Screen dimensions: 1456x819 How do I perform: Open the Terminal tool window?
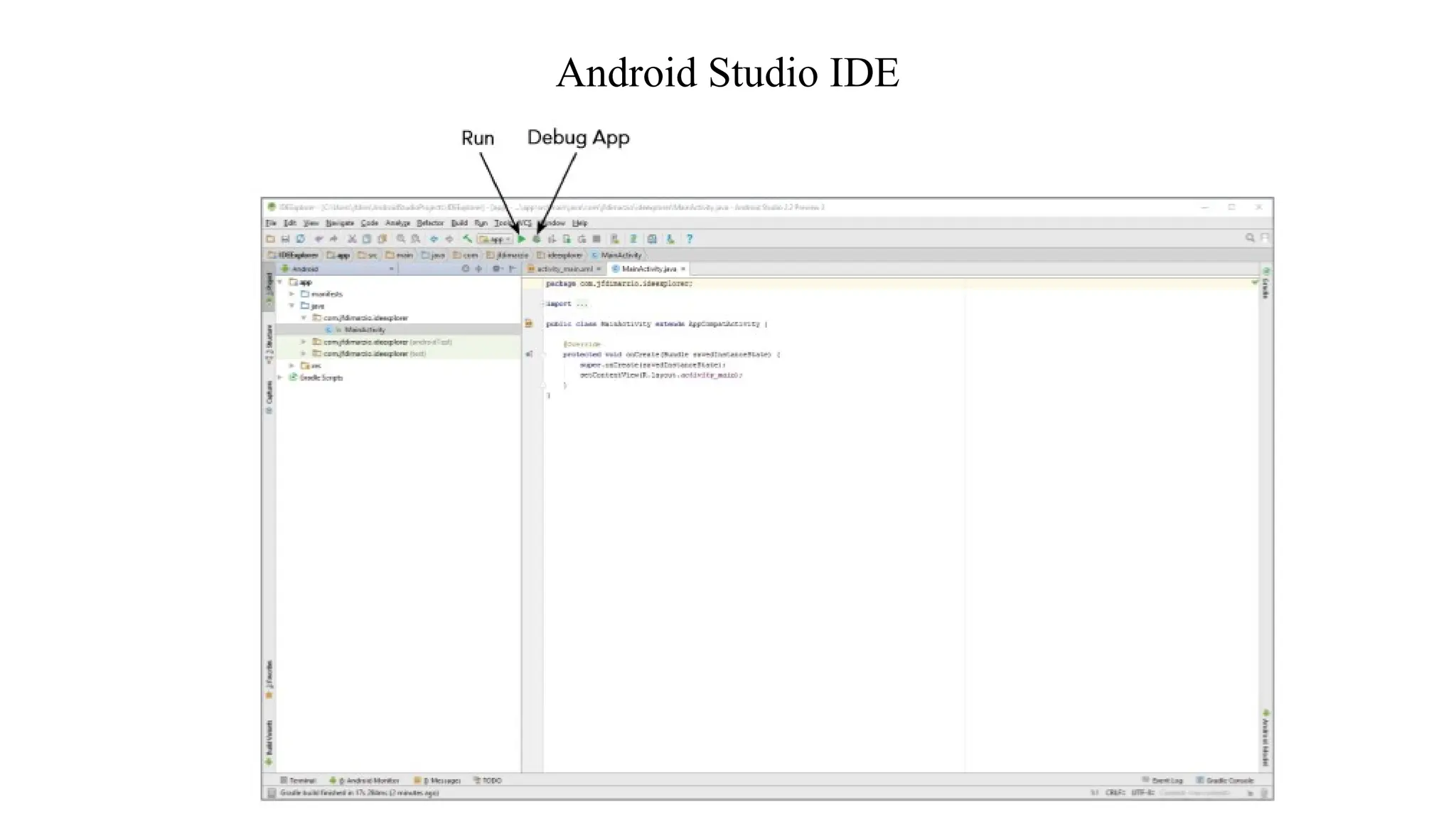point(298,781)
